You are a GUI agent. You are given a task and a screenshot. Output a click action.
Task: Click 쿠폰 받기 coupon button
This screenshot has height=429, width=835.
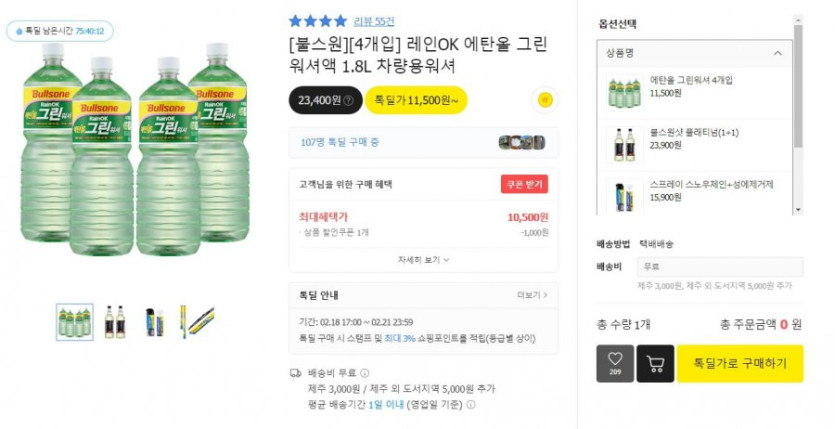tap(524, 184)
